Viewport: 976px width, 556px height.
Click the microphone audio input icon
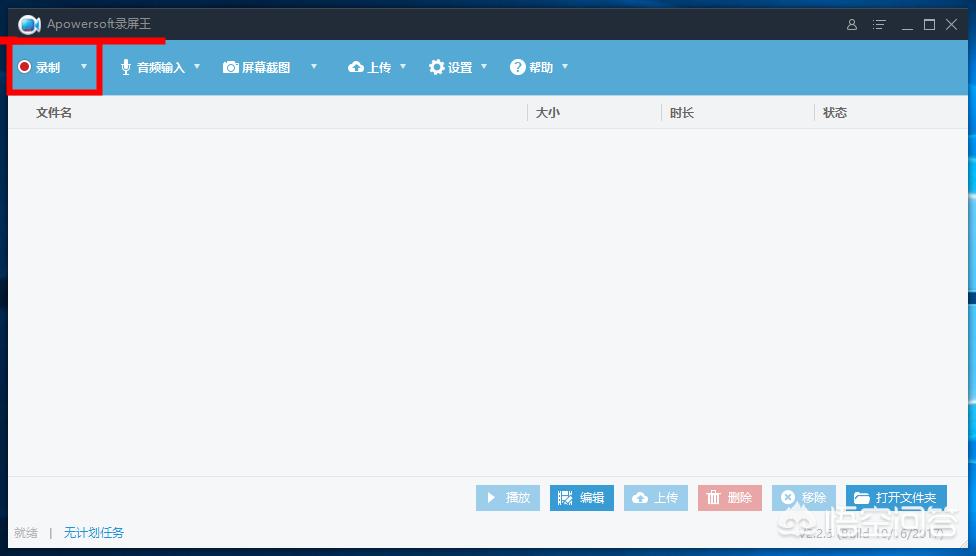(126, 67)
